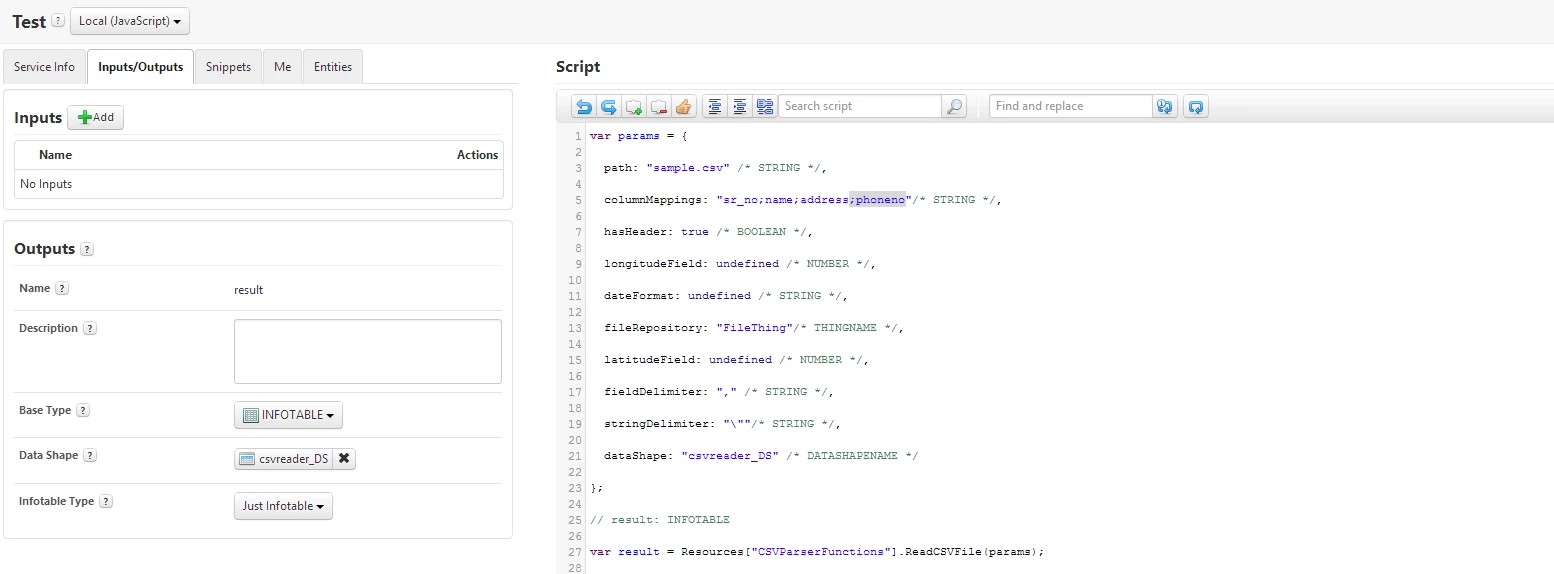Click the "sample.csv" string in script
Viewport: 1554px width, 574px height.
pos(688,168)
